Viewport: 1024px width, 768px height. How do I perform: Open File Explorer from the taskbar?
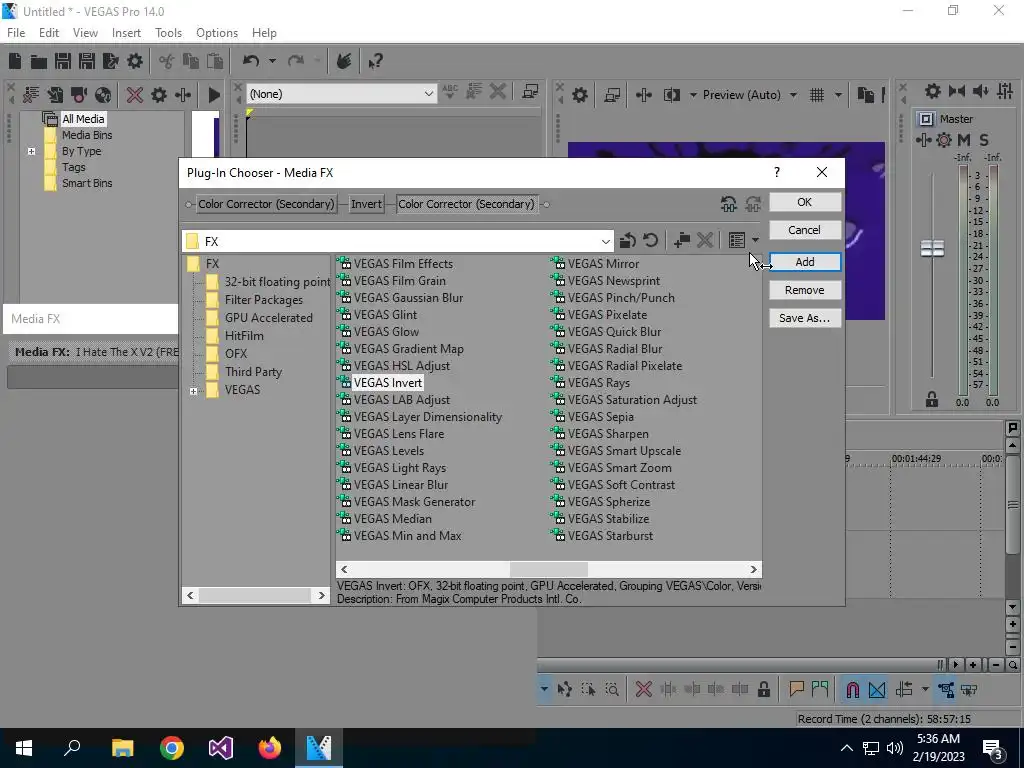pyautogui.click(x=122, y=748)
